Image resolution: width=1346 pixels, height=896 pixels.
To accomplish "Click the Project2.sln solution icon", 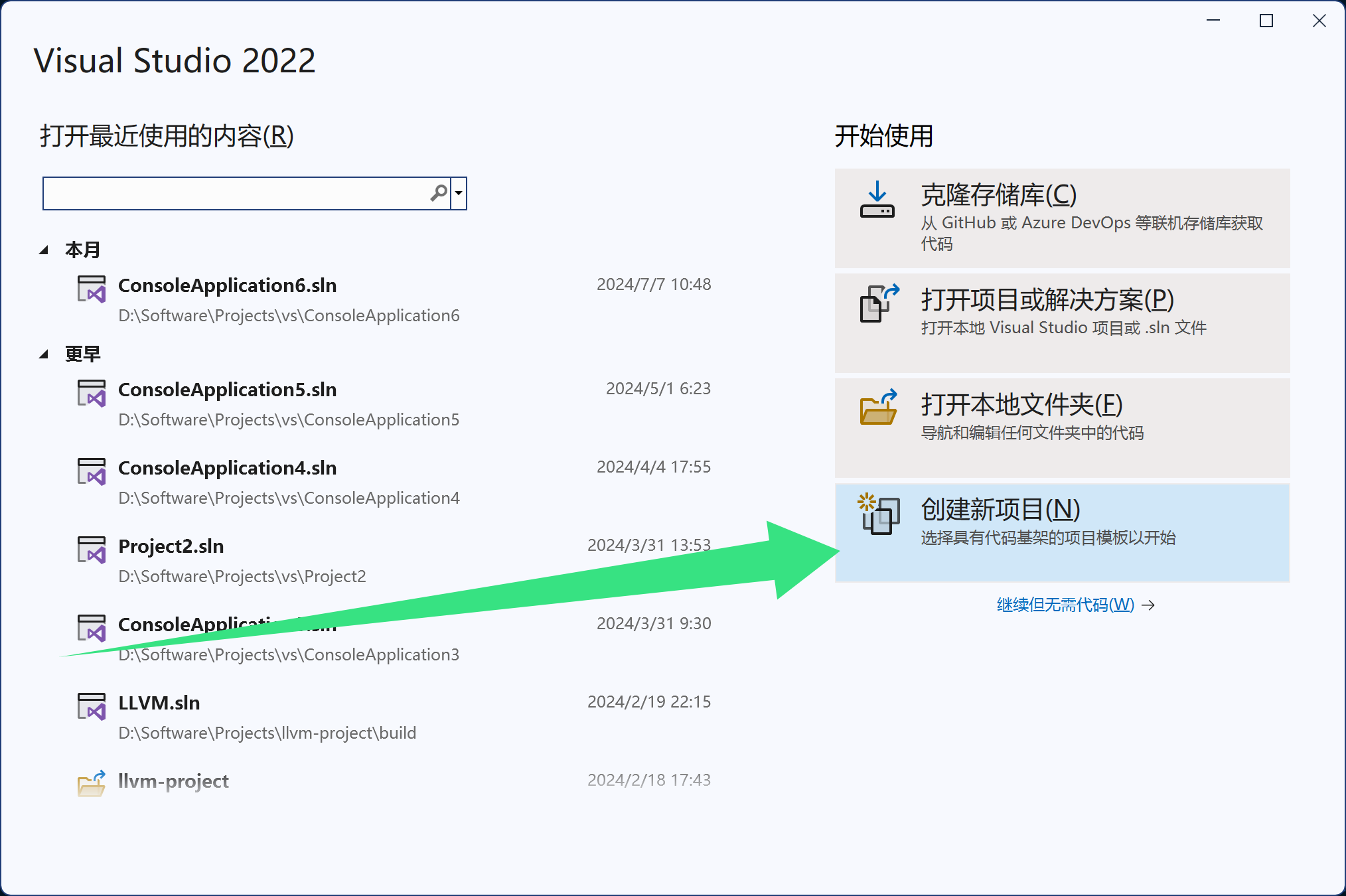I will point(92,550).
